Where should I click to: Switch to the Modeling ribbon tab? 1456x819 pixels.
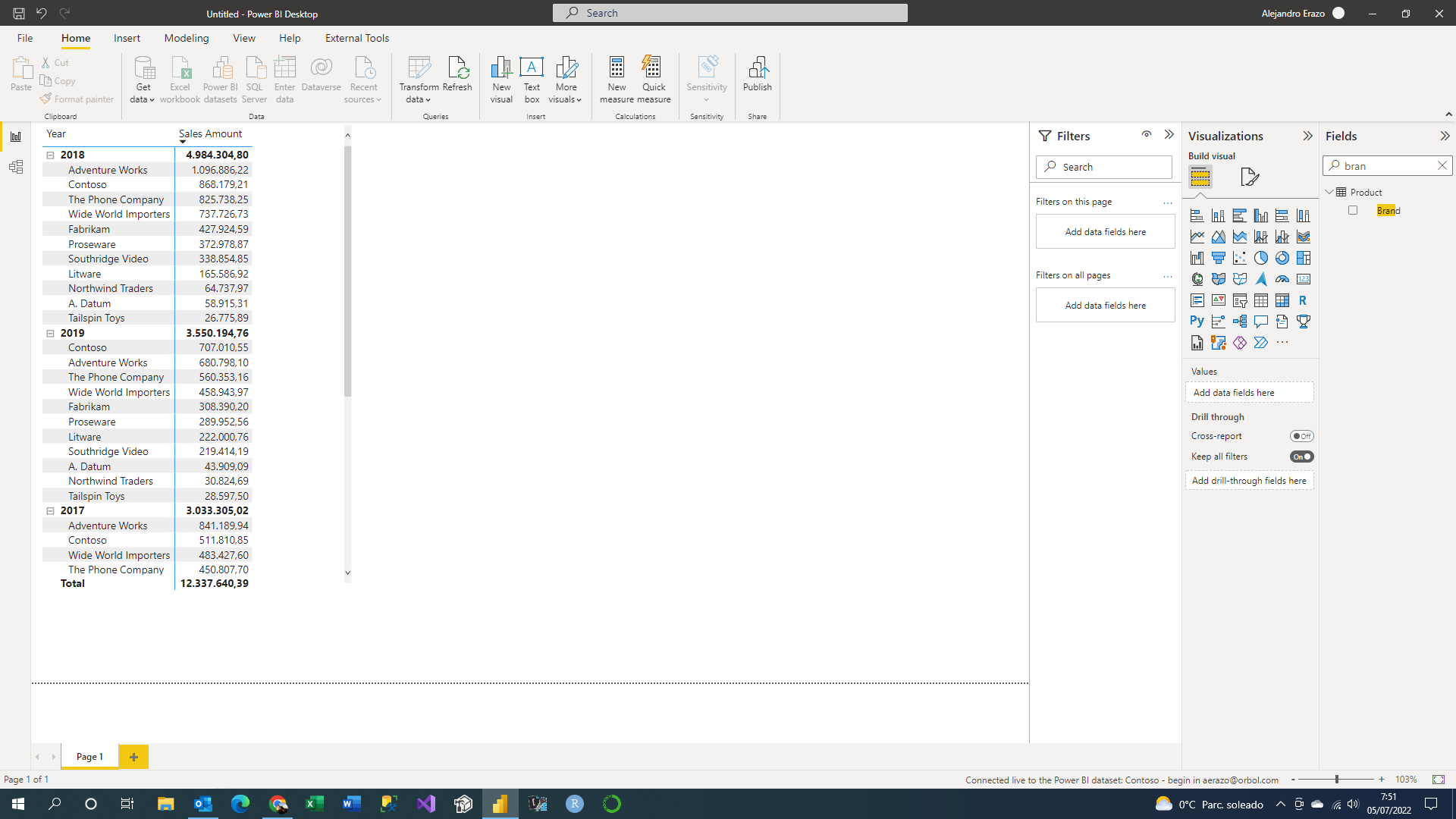coord(187,38)
